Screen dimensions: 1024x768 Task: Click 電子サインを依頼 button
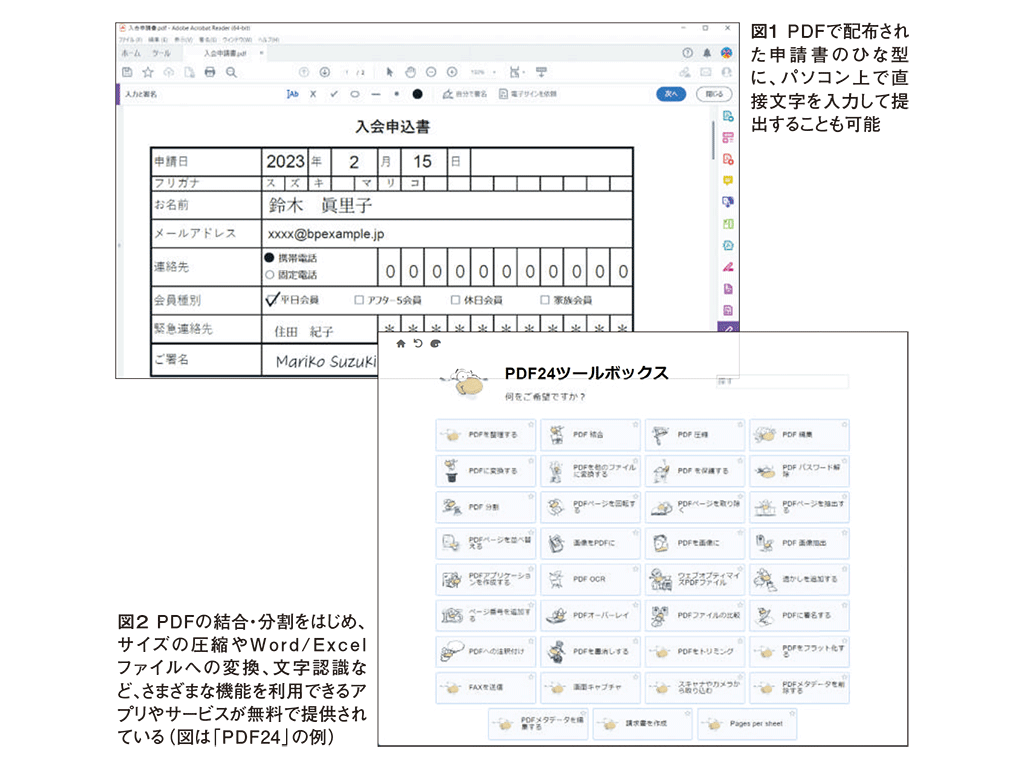pyautogui.click(x=528, y=94)
